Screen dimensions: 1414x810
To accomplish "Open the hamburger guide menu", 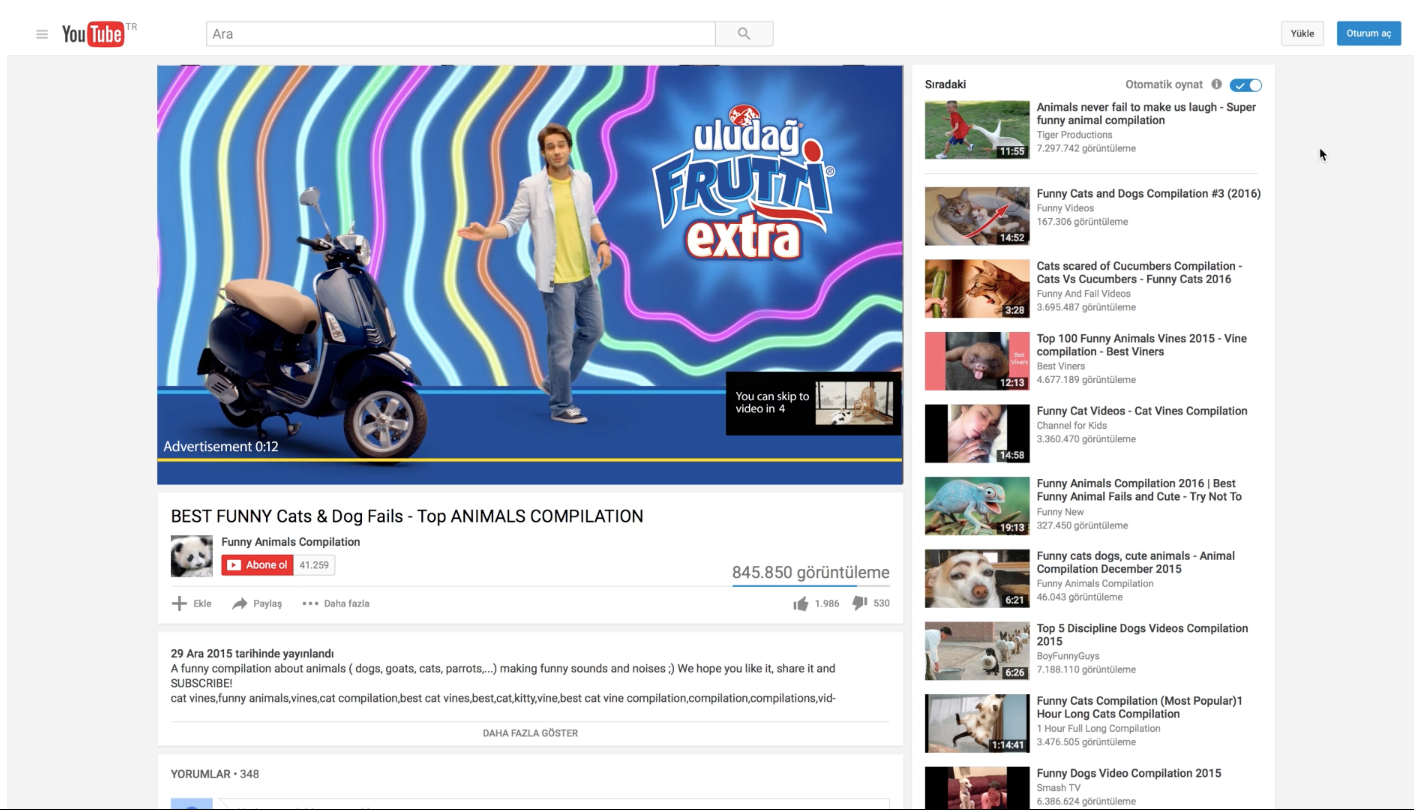I will click(x=42, y=34).
